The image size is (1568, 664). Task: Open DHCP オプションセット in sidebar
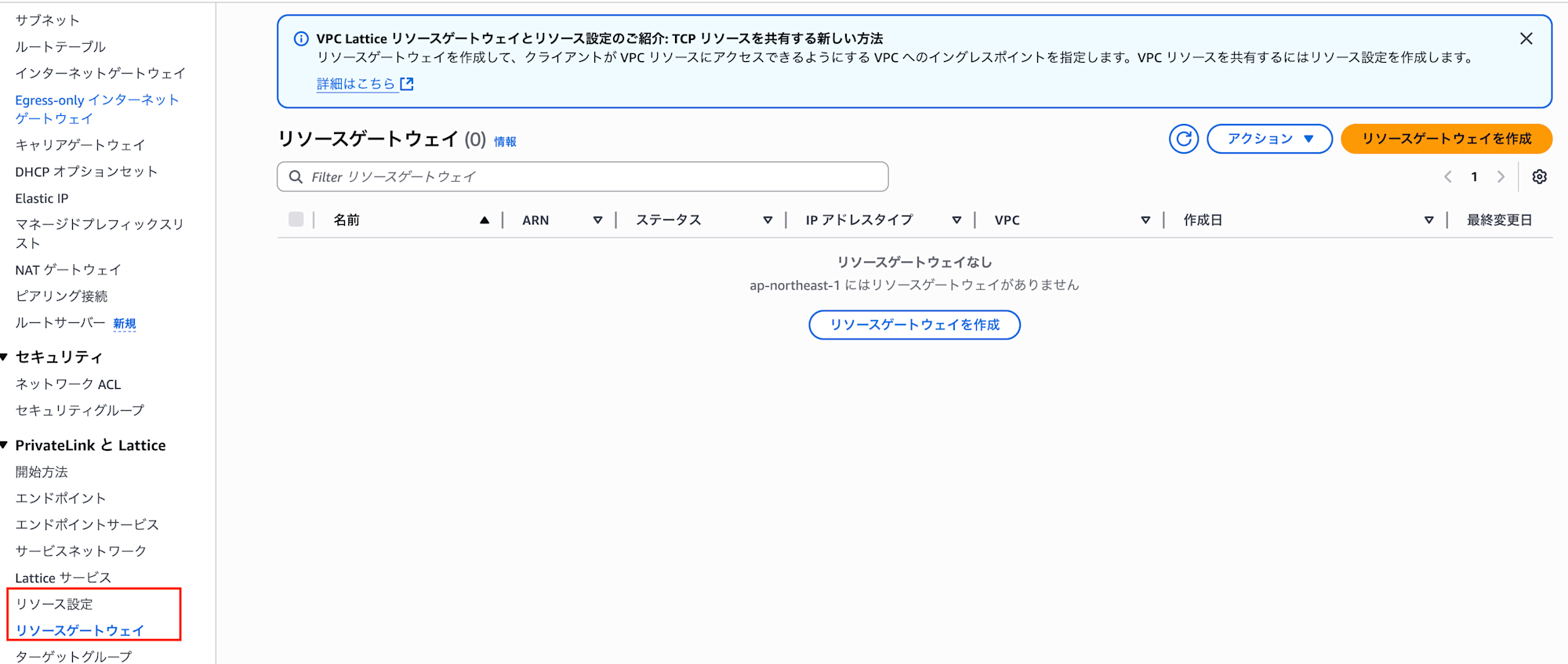[86, 172]
